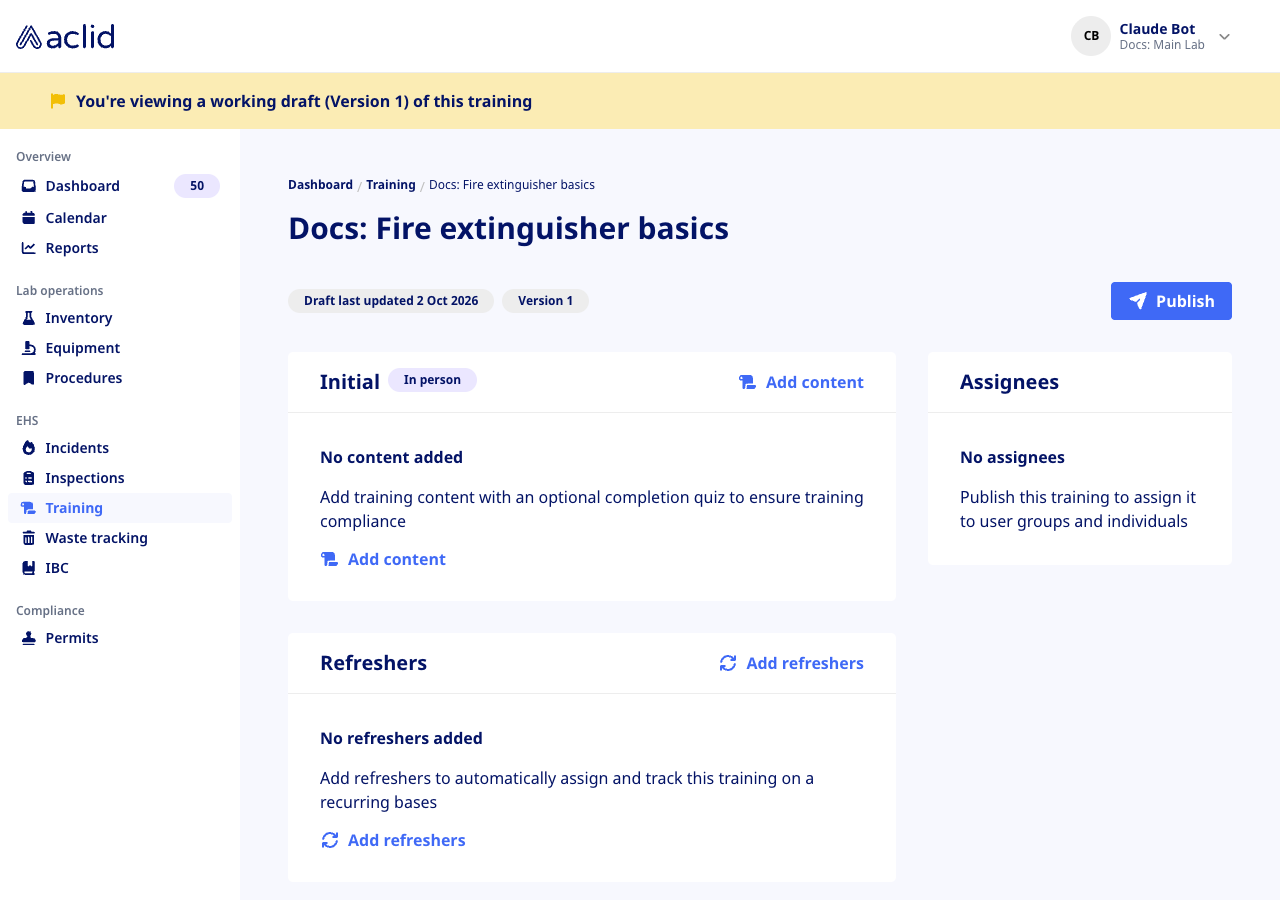Click the Assignees heading
The width and height of the screenshot is (1280, 900).
click(1009, 382)
